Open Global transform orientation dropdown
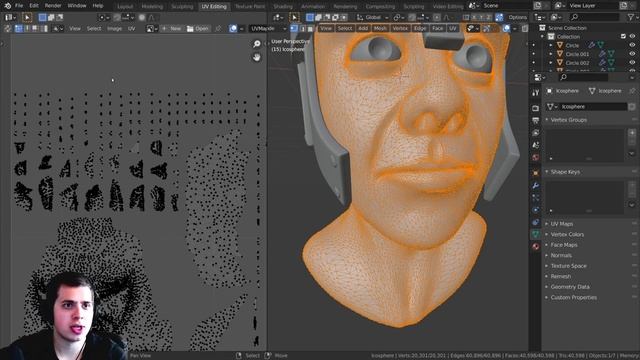The width and height of the screenshot is (640, 360). coord(372,18)
